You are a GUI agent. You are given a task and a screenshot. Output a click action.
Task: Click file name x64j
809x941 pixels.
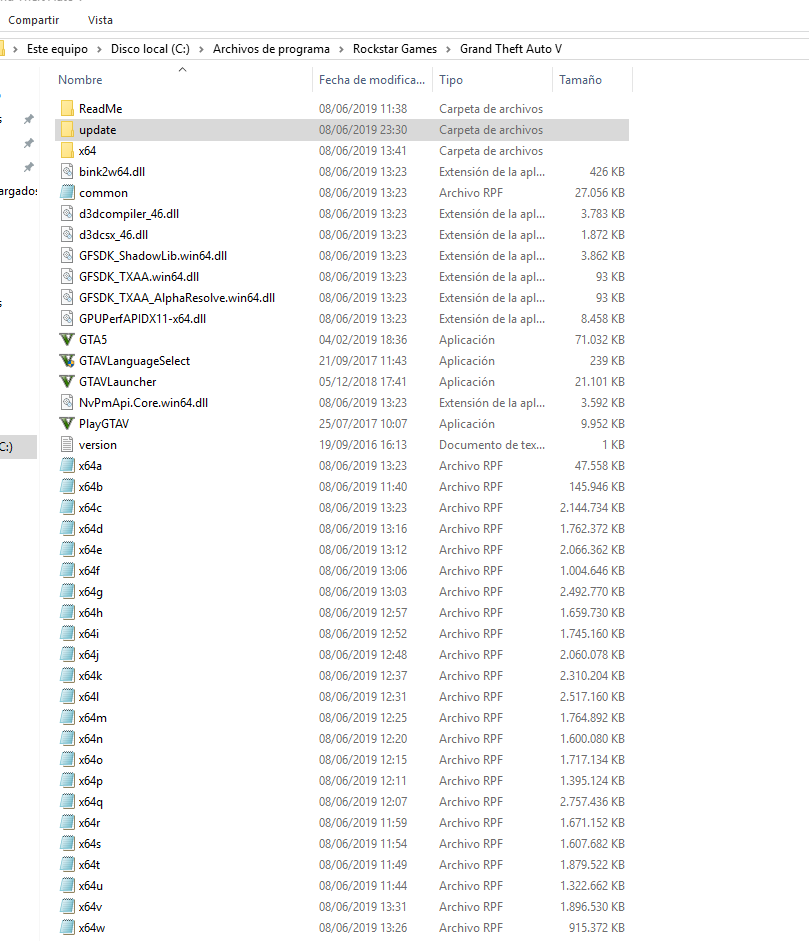coord(89,655)
